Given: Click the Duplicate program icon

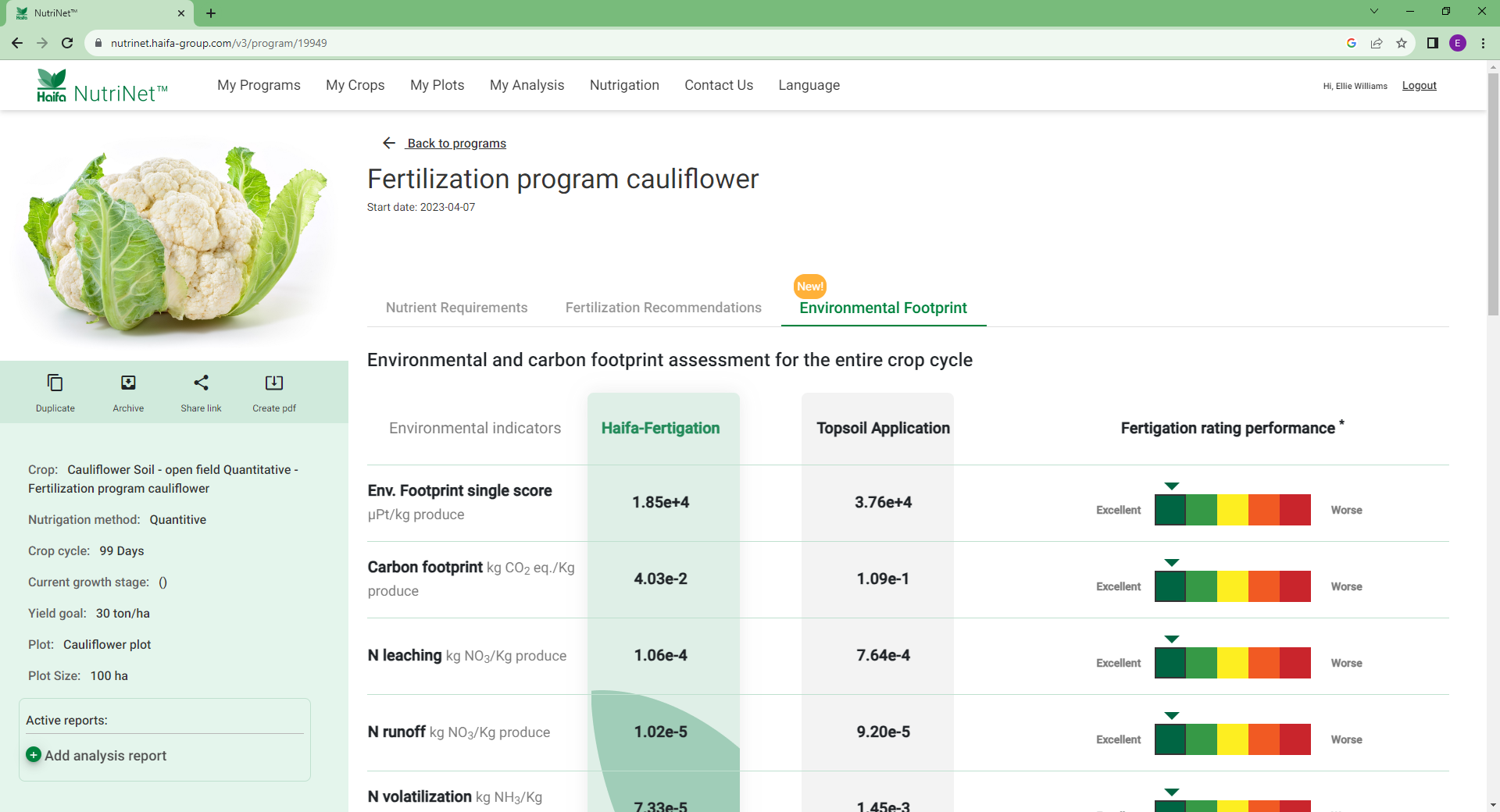Looking at the screenshot, I should pyautogui.click(x=55, y=383).
